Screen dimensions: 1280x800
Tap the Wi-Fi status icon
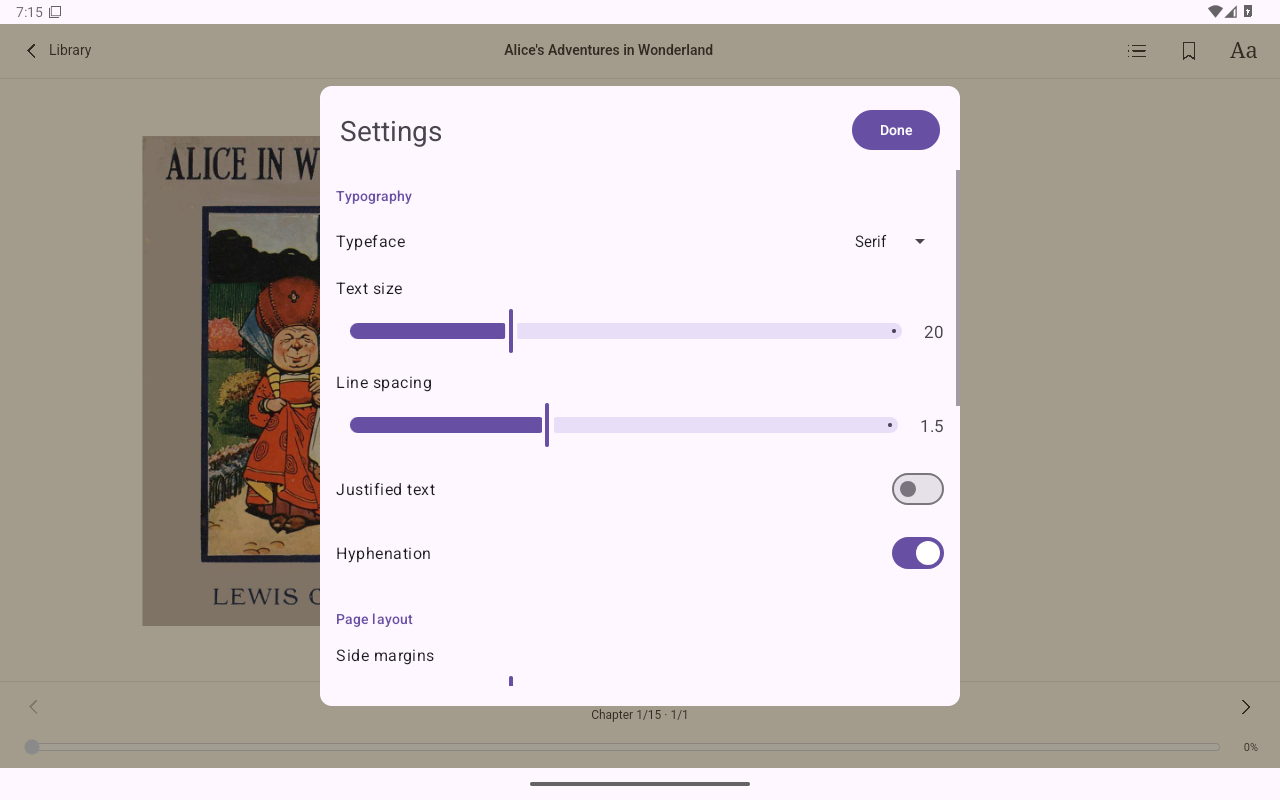click(1215, 12)
